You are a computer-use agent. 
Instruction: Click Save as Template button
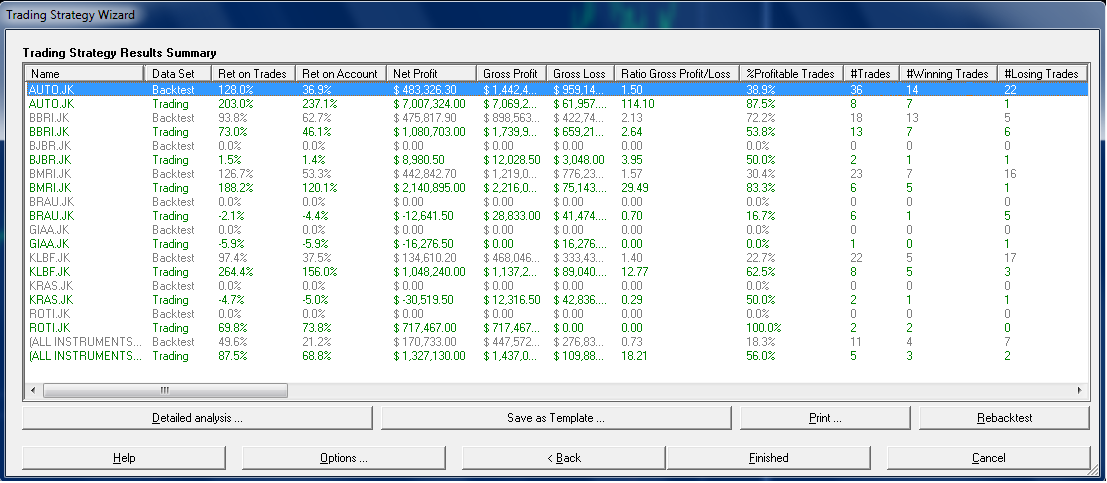pyautogui.click(x=556, y=418)
